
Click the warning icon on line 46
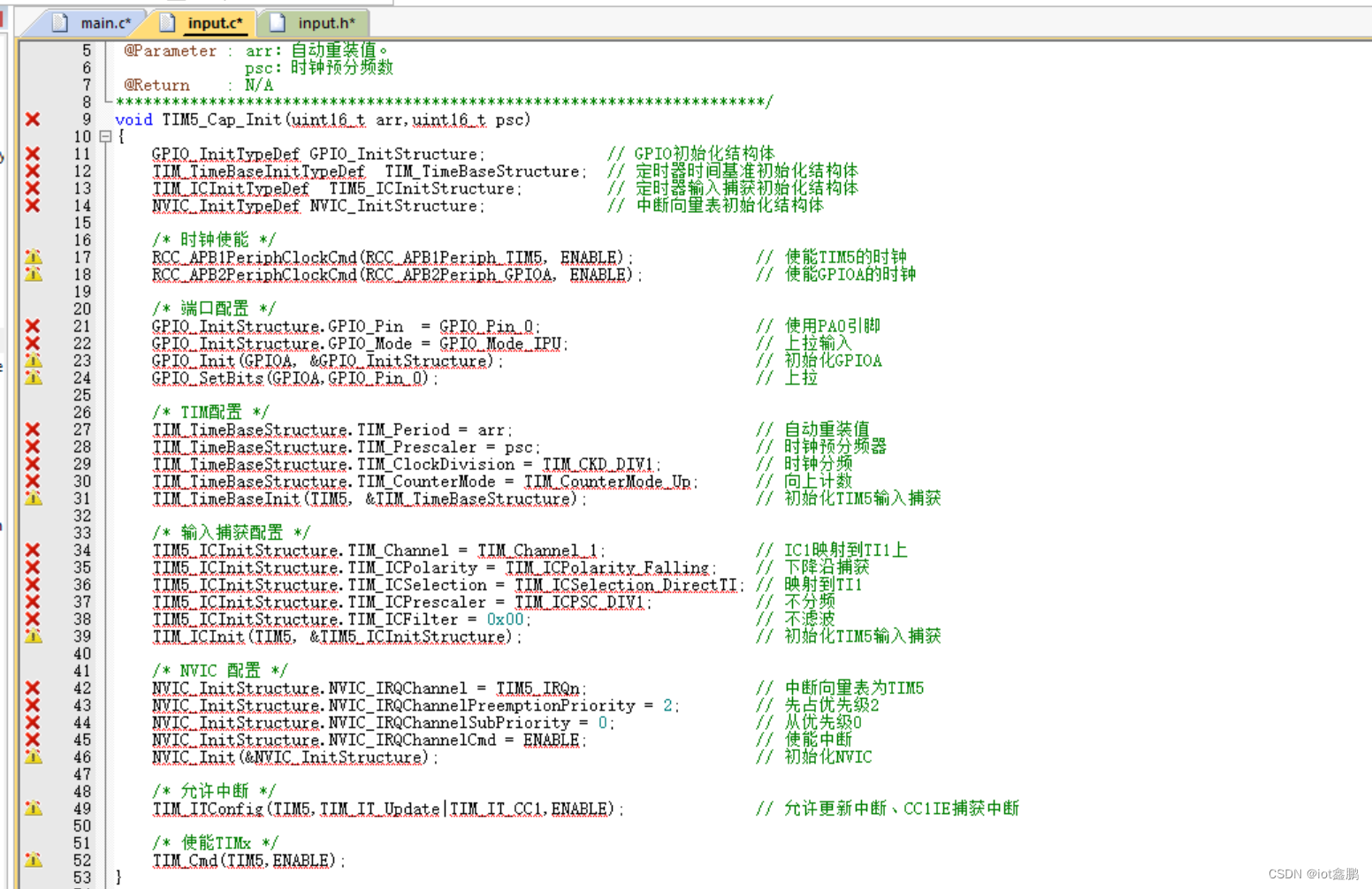click(x=33, y=757)
